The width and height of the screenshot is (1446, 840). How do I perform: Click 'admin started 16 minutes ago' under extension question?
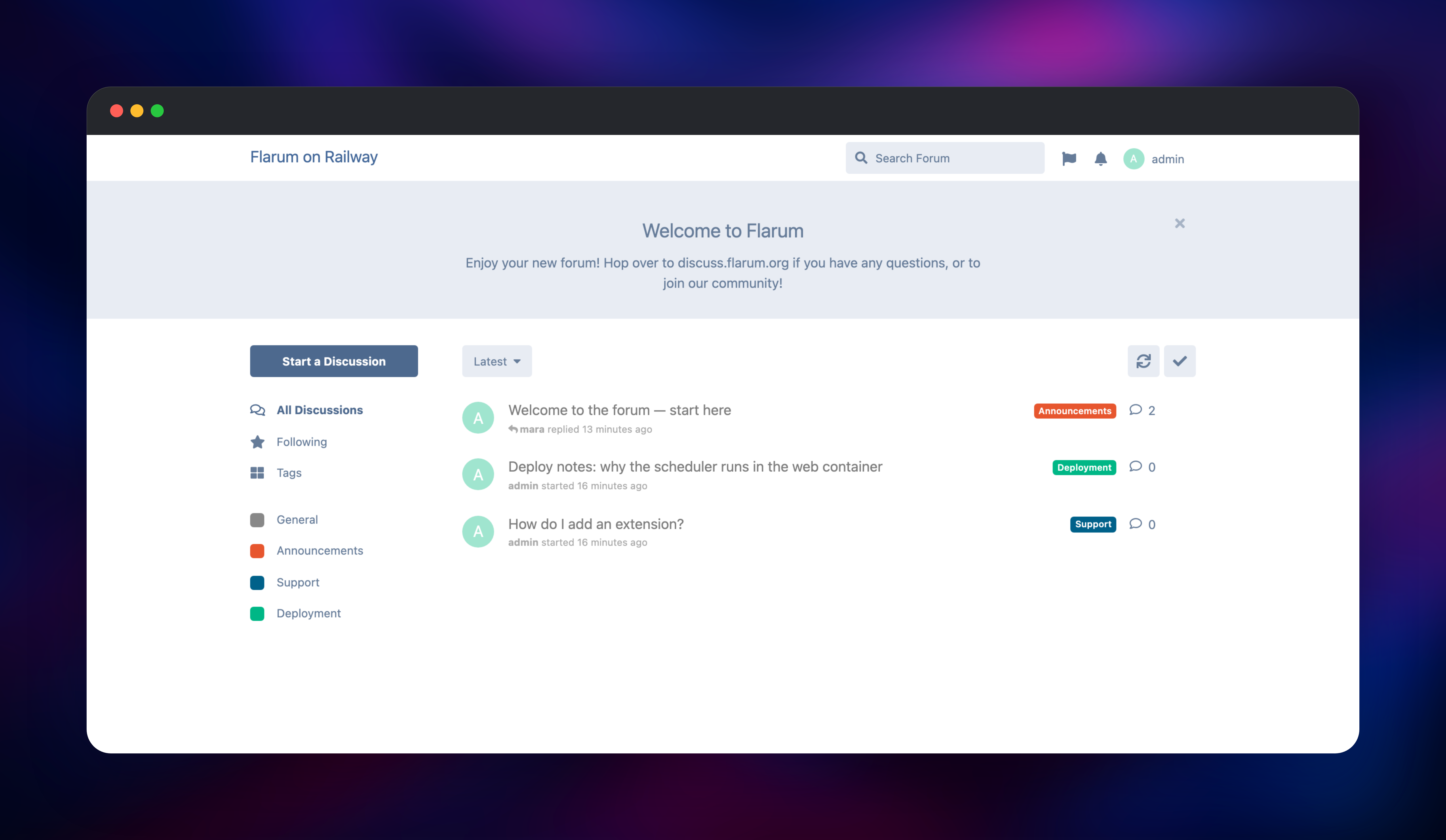point(578,543)
